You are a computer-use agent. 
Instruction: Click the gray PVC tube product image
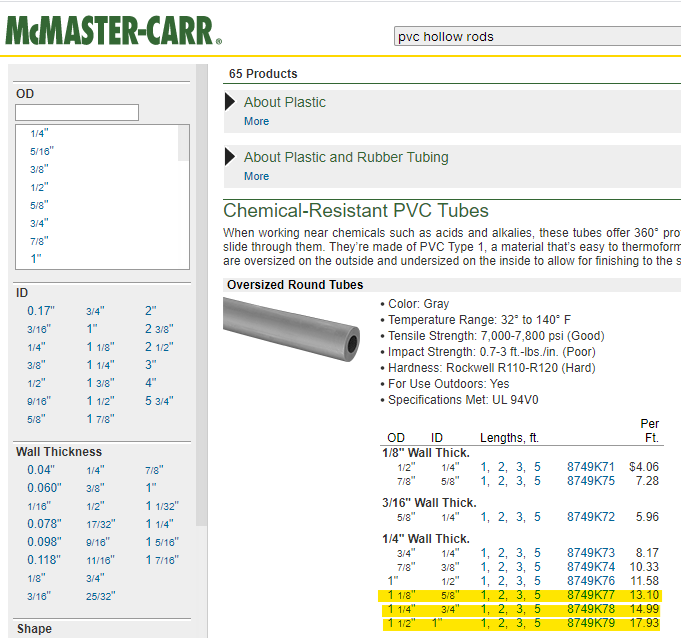(x=291, y=329)
